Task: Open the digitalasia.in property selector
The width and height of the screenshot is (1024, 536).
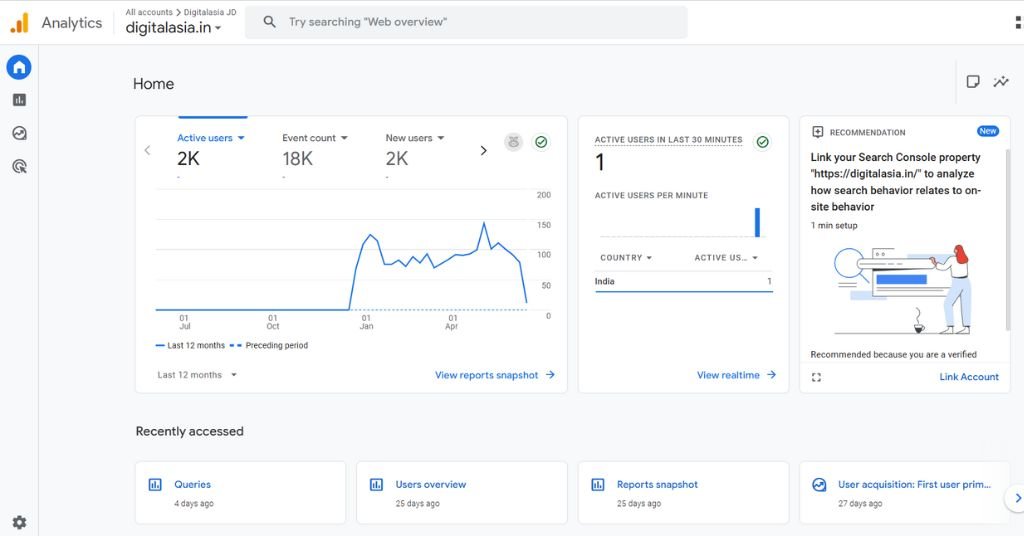Action: (x=174, y=28)
